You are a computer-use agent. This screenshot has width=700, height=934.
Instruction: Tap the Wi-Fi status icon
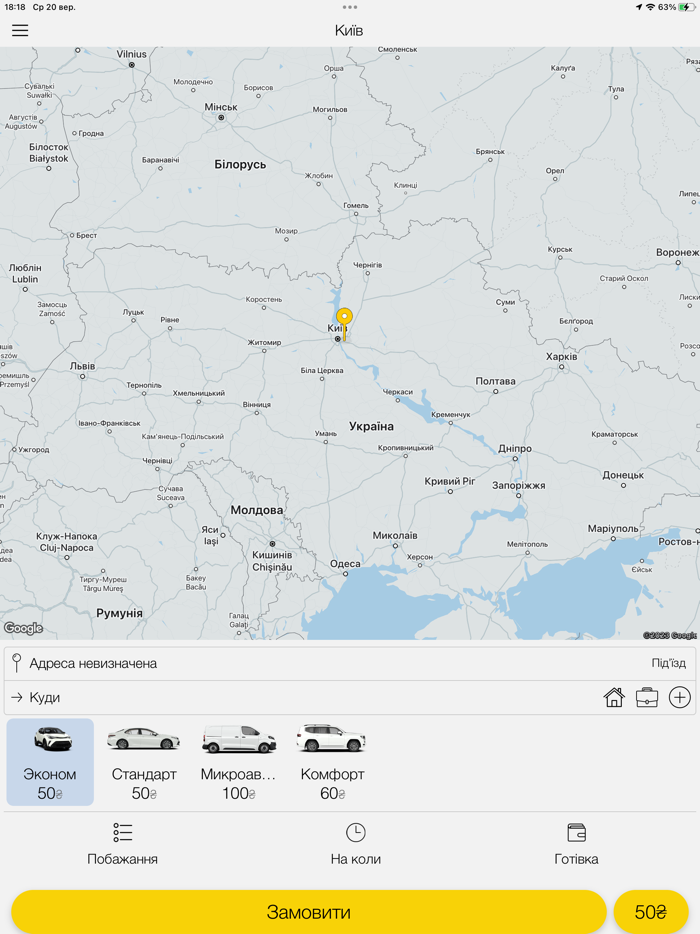point(651,7)
